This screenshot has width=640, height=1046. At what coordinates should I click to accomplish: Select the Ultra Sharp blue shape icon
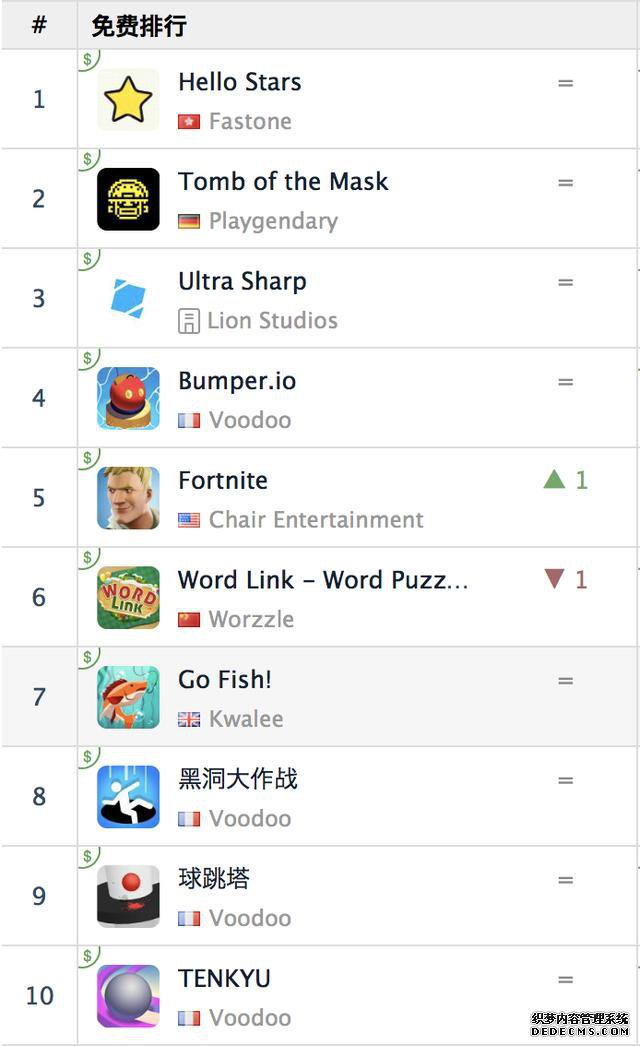click(128, 298)
